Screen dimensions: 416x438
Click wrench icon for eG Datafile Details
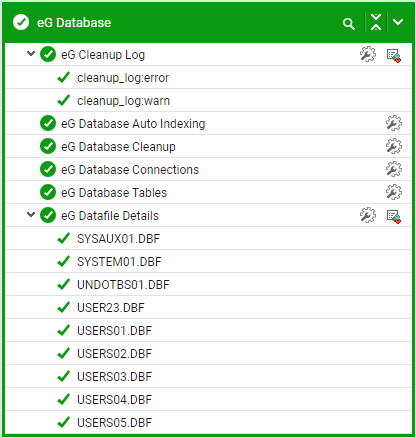coord(368,215)
